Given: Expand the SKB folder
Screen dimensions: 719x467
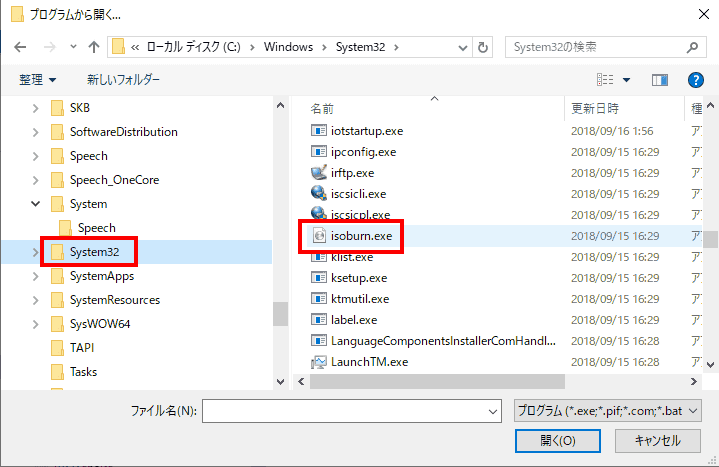Looking at the screenshot, I should click(x=35, y=108).
